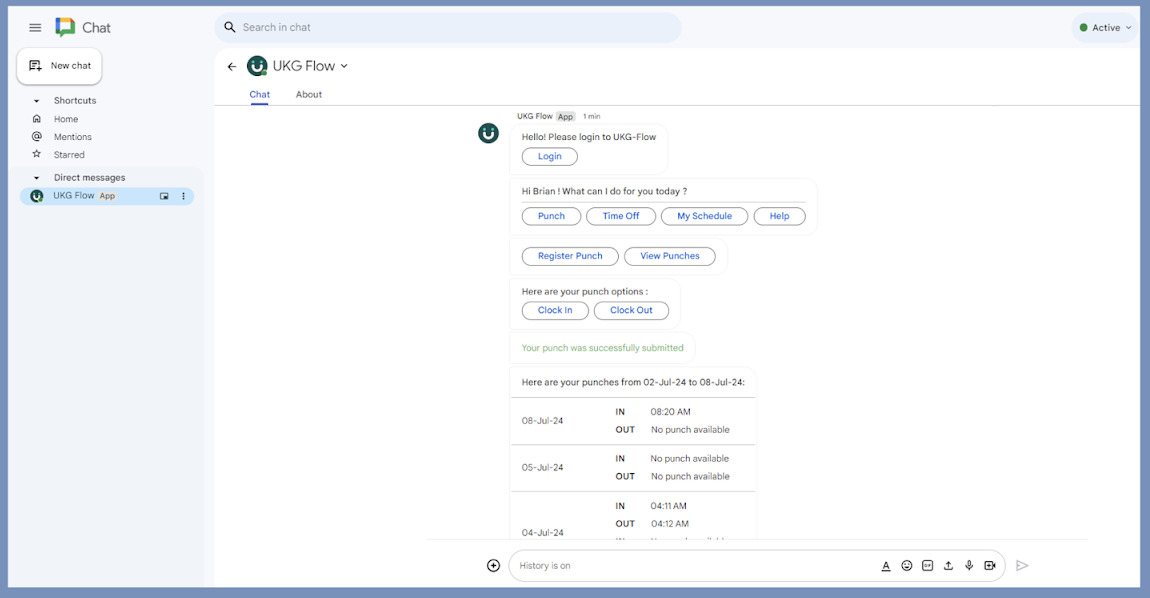Open UKG Flow in pop-up window

coord(164,197)
